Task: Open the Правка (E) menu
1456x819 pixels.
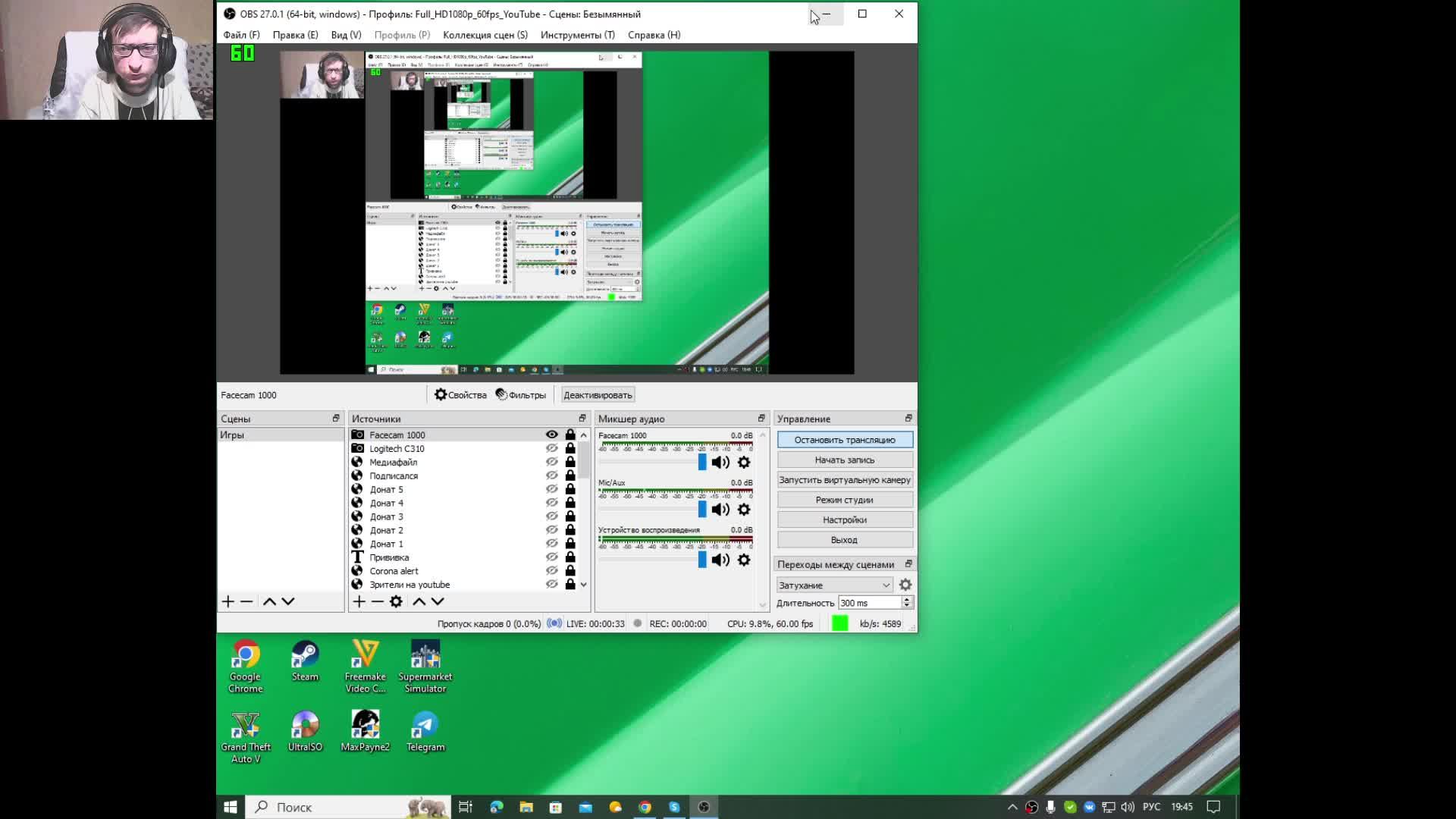Action: pos(295,35)
